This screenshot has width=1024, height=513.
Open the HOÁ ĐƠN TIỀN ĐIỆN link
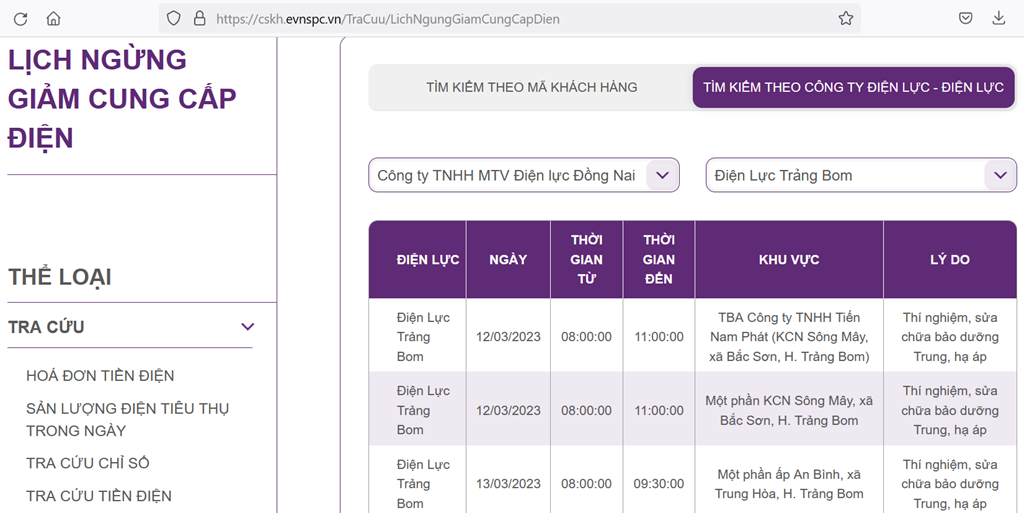pyautogui.click(x=100, y=375)
